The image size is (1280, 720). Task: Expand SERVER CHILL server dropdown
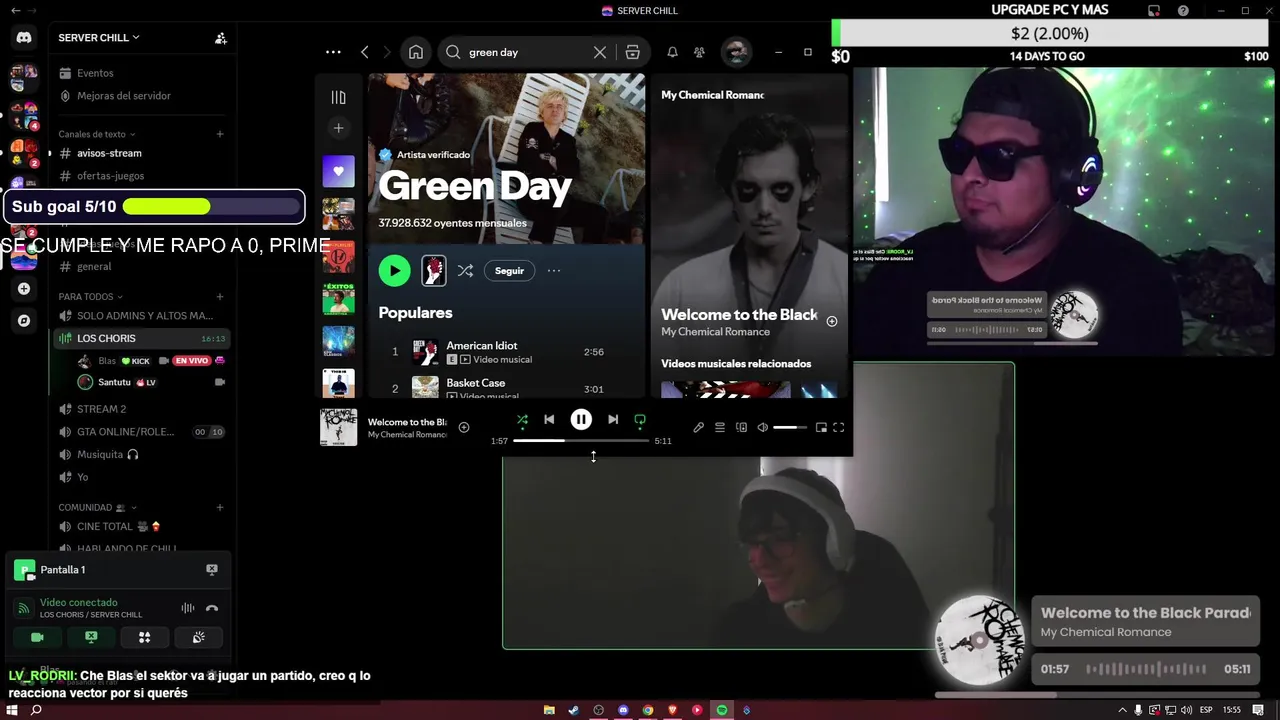[99, 38]
